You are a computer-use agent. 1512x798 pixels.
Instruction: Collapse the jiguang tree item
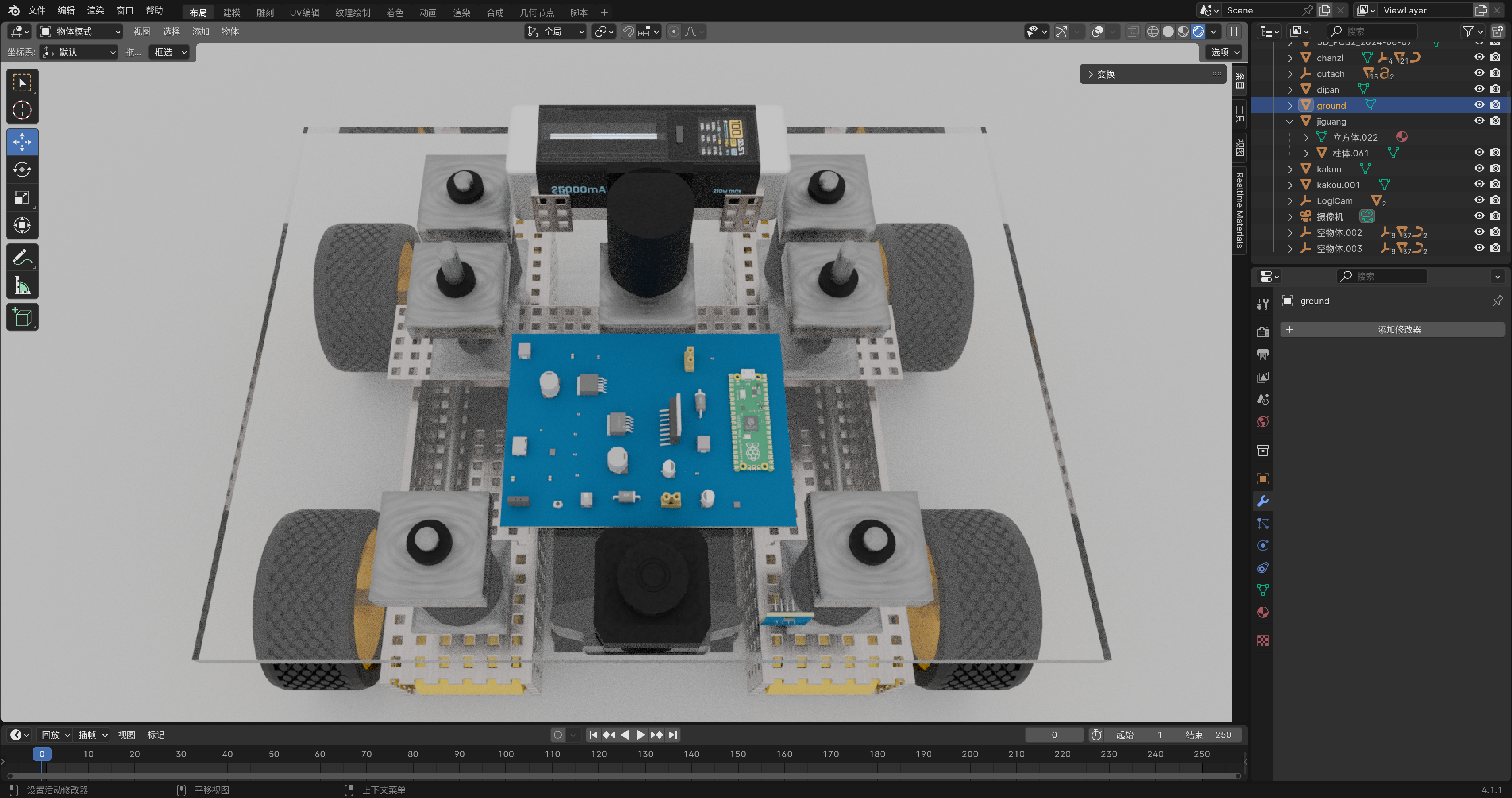click(1290, 121)
